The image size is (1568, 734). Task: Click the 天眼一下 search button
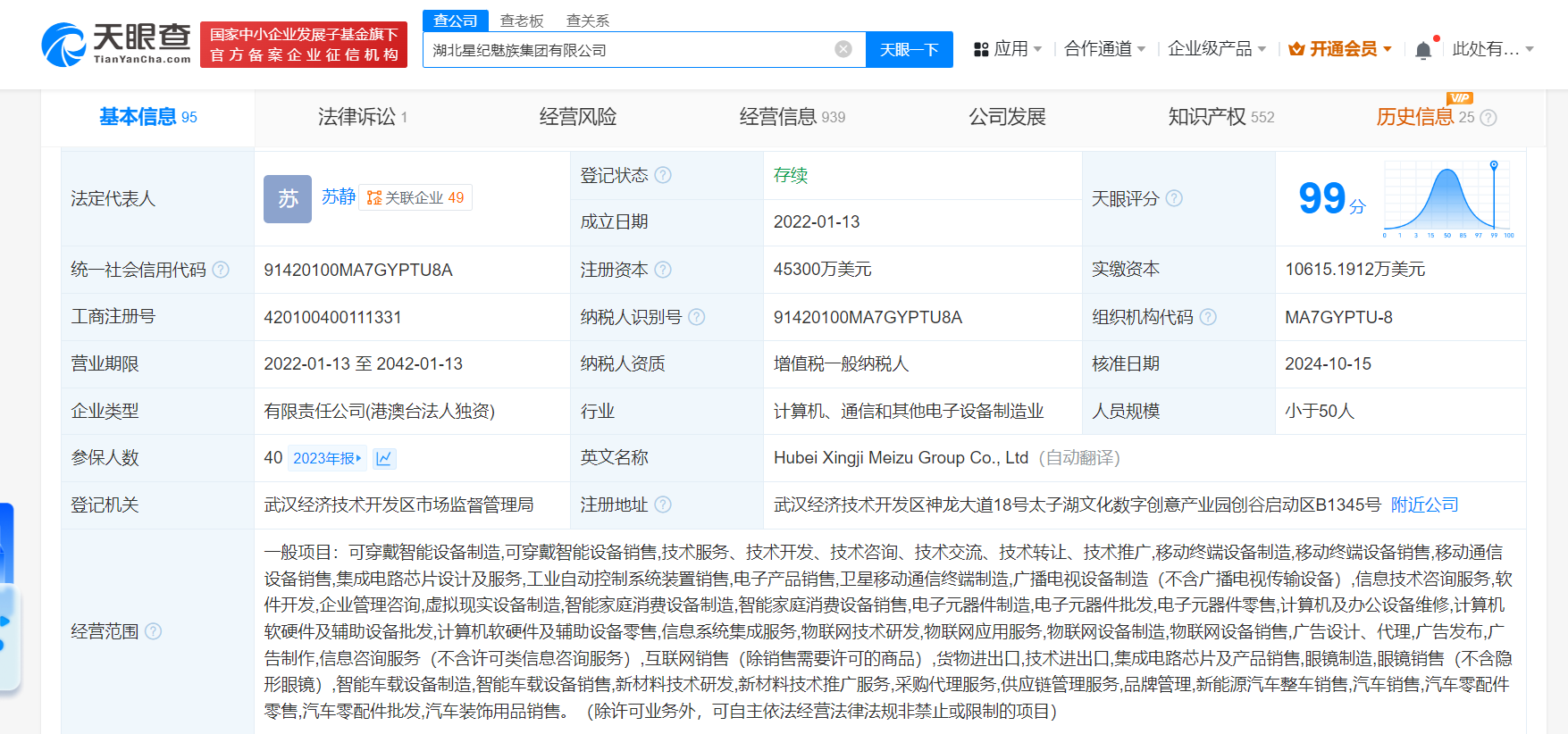click(x=910, y=49)
